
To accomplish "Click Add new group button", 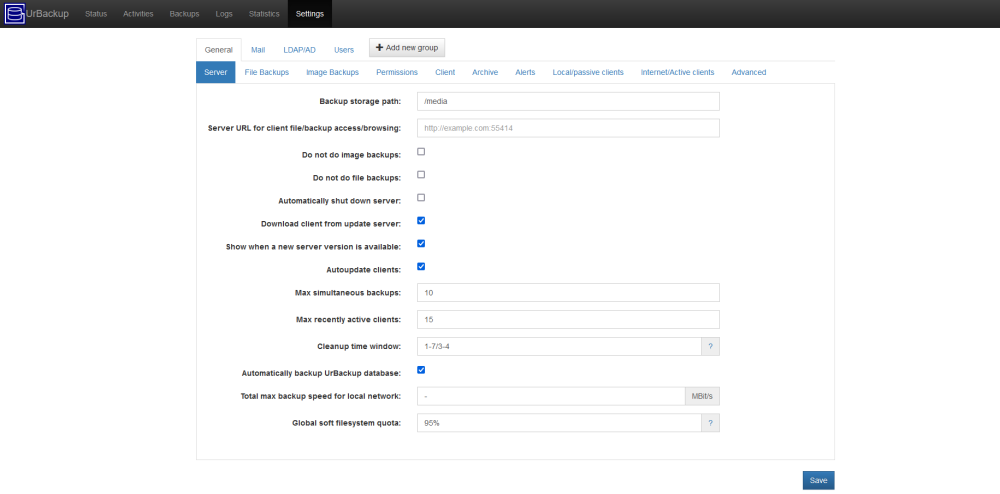I will pyautogui.click(x=407, y=48).
